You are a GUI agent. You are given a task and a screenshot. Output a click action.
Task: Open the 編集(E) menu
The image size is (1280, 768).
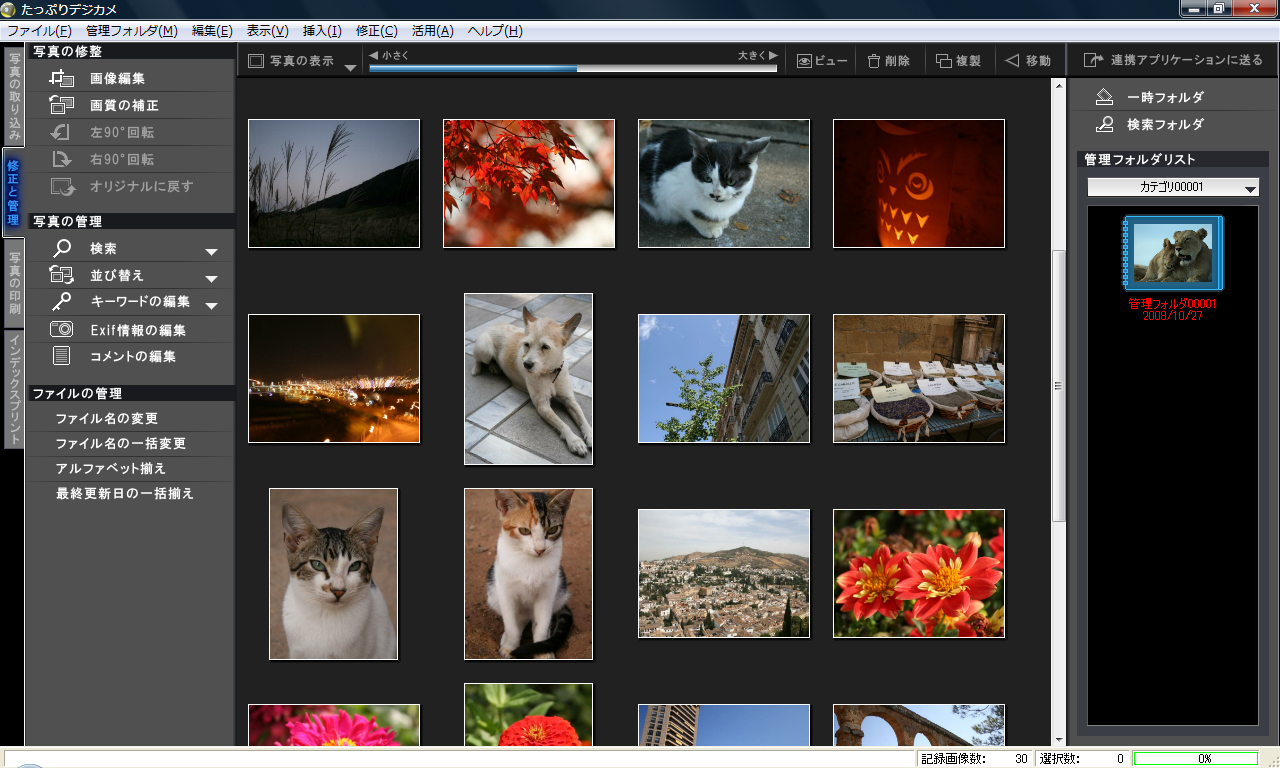tap(212, 31)
